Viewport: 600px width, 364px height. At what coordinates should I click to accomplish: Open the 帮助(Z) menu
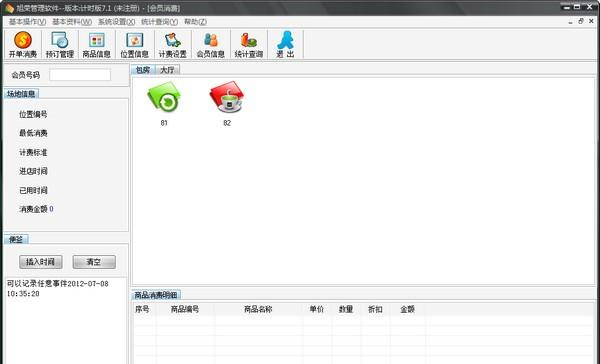click(195, 22)
